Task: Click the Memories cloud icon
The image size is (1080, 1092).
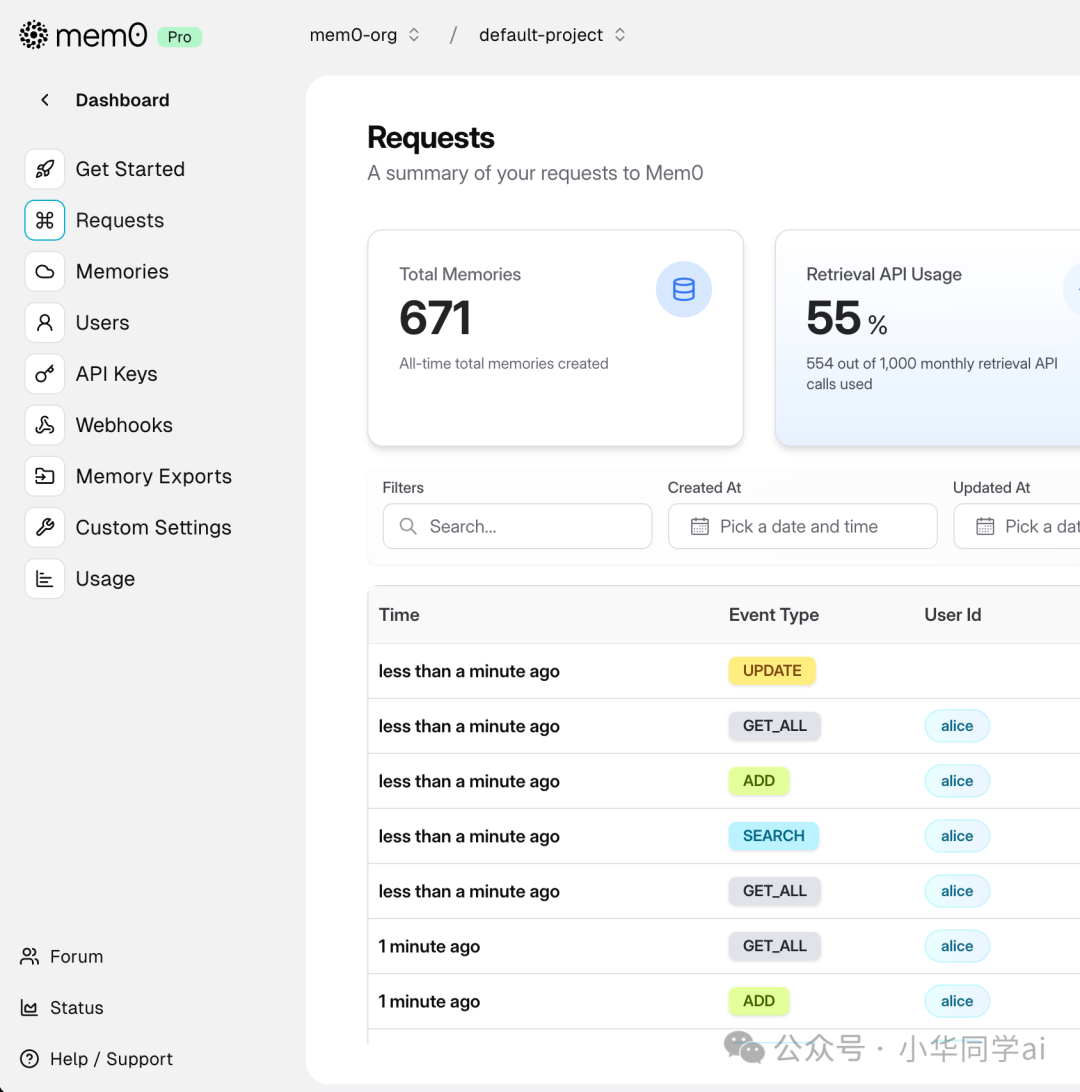Action: [45, 272]
